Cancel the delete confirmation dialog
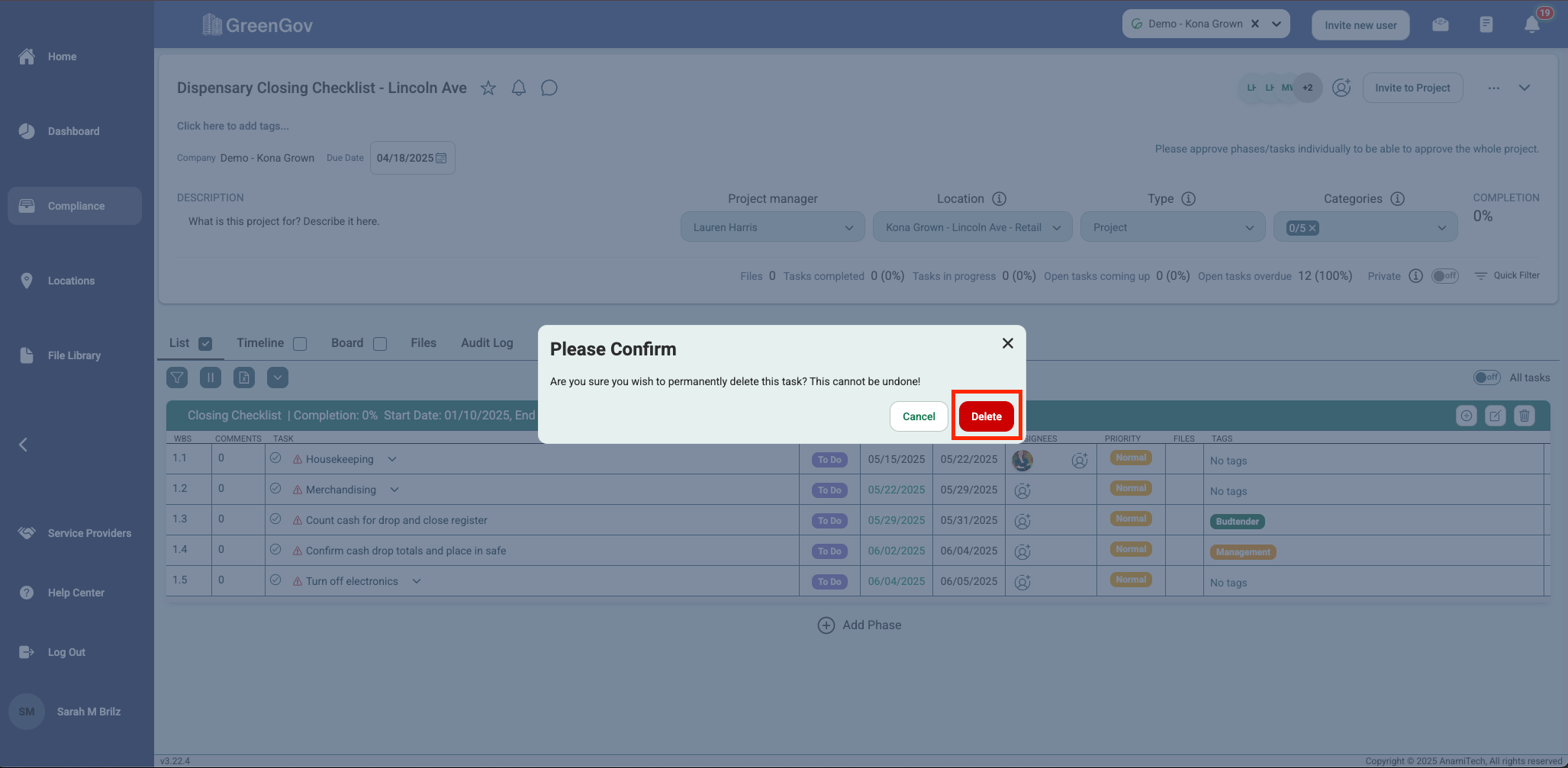This screenshot has height=768, width=1568. click(x=919, y=416)
